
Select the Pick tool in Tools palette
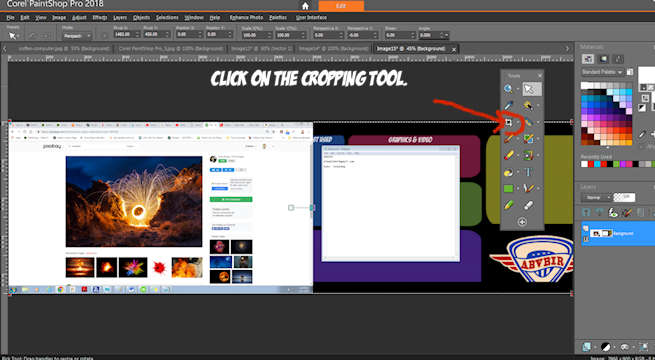point(531,89)
